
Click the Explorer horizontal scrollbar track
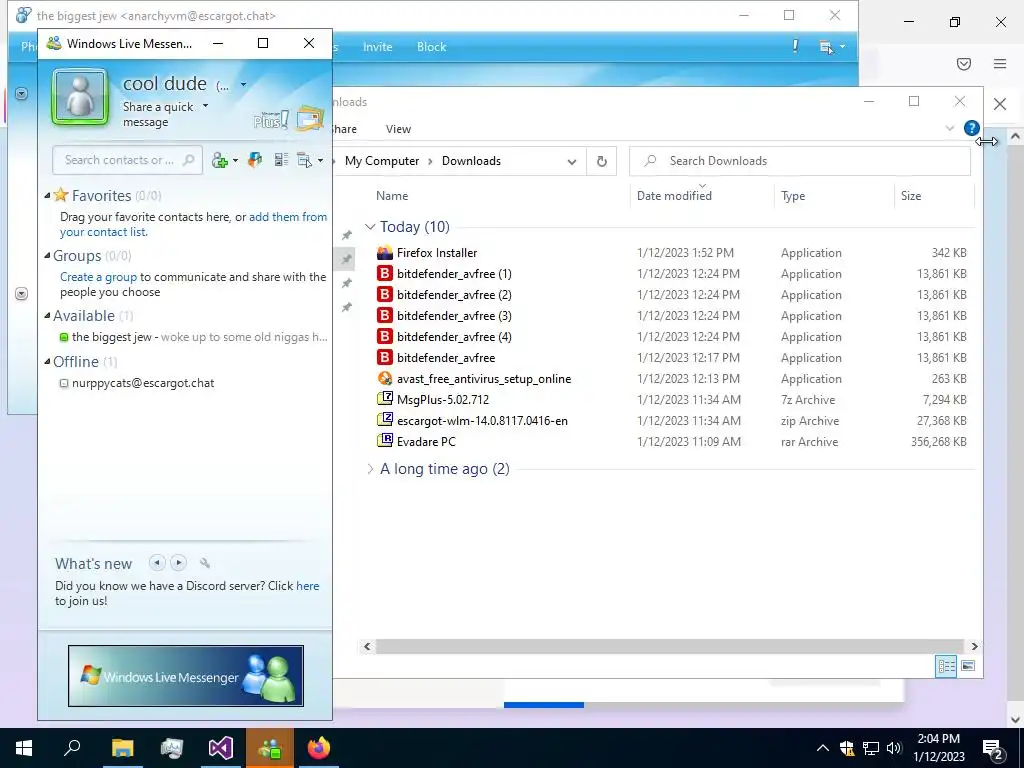[x=669, y=646]
